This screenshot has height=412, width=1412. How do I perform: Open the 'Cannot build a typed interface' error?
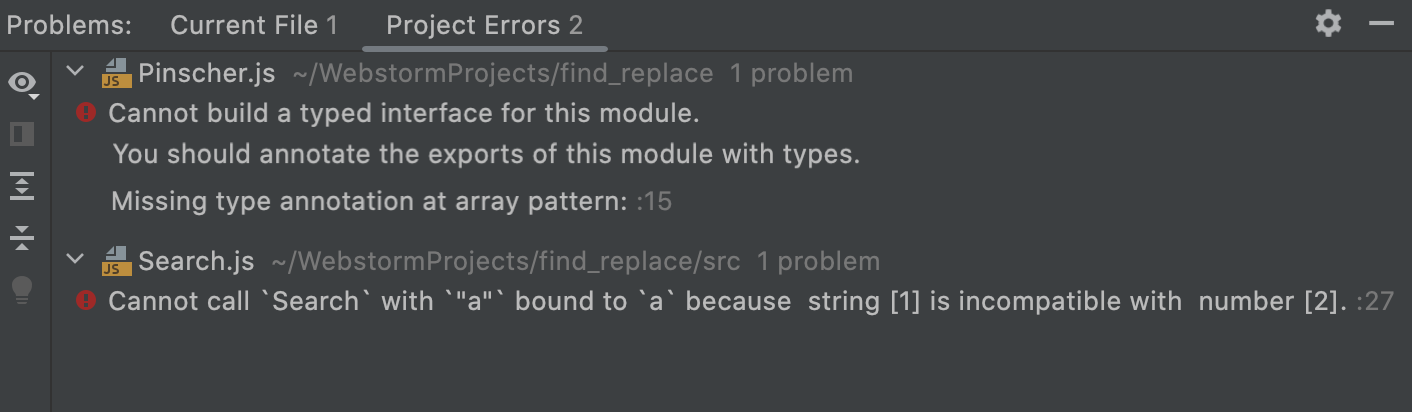click(x=403, y=114)
